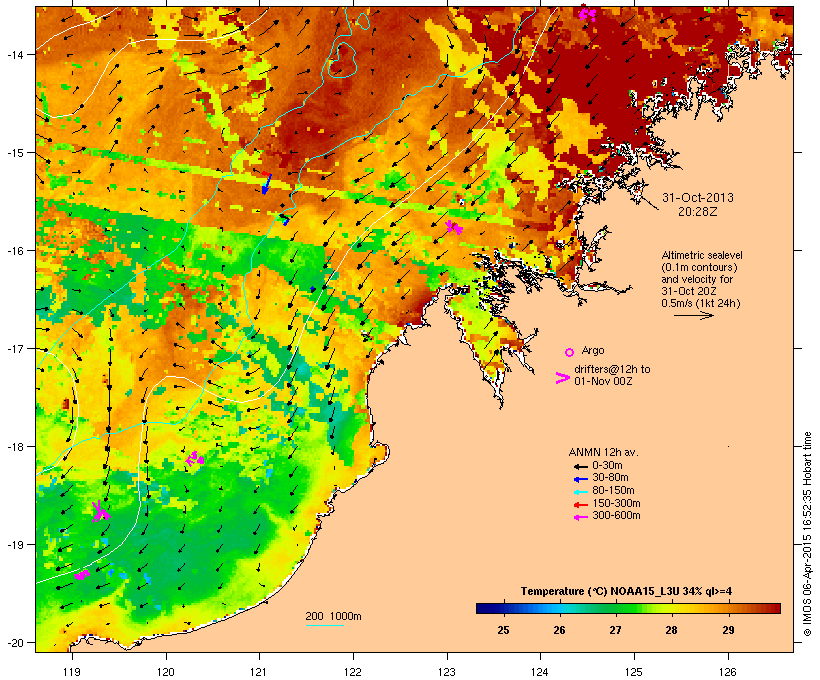Click the 0.5m/s velocity reference arrow
The image size is (820, 680).
[694, 315]
